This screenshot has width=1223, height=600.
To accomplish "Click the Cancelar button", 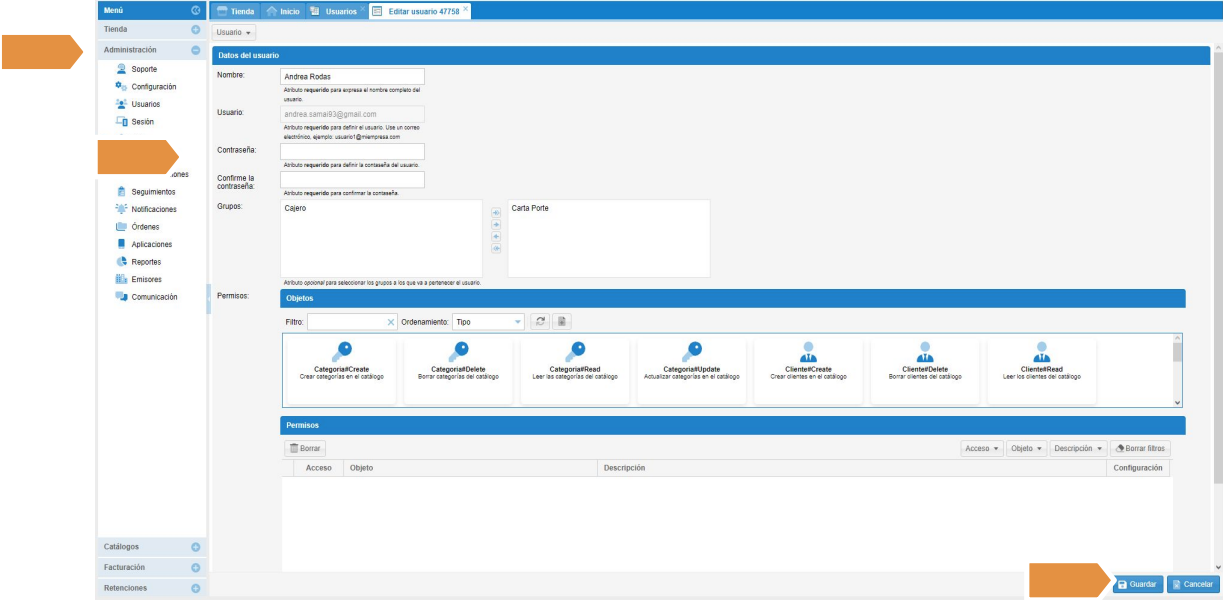I will tap(1192, 584).
